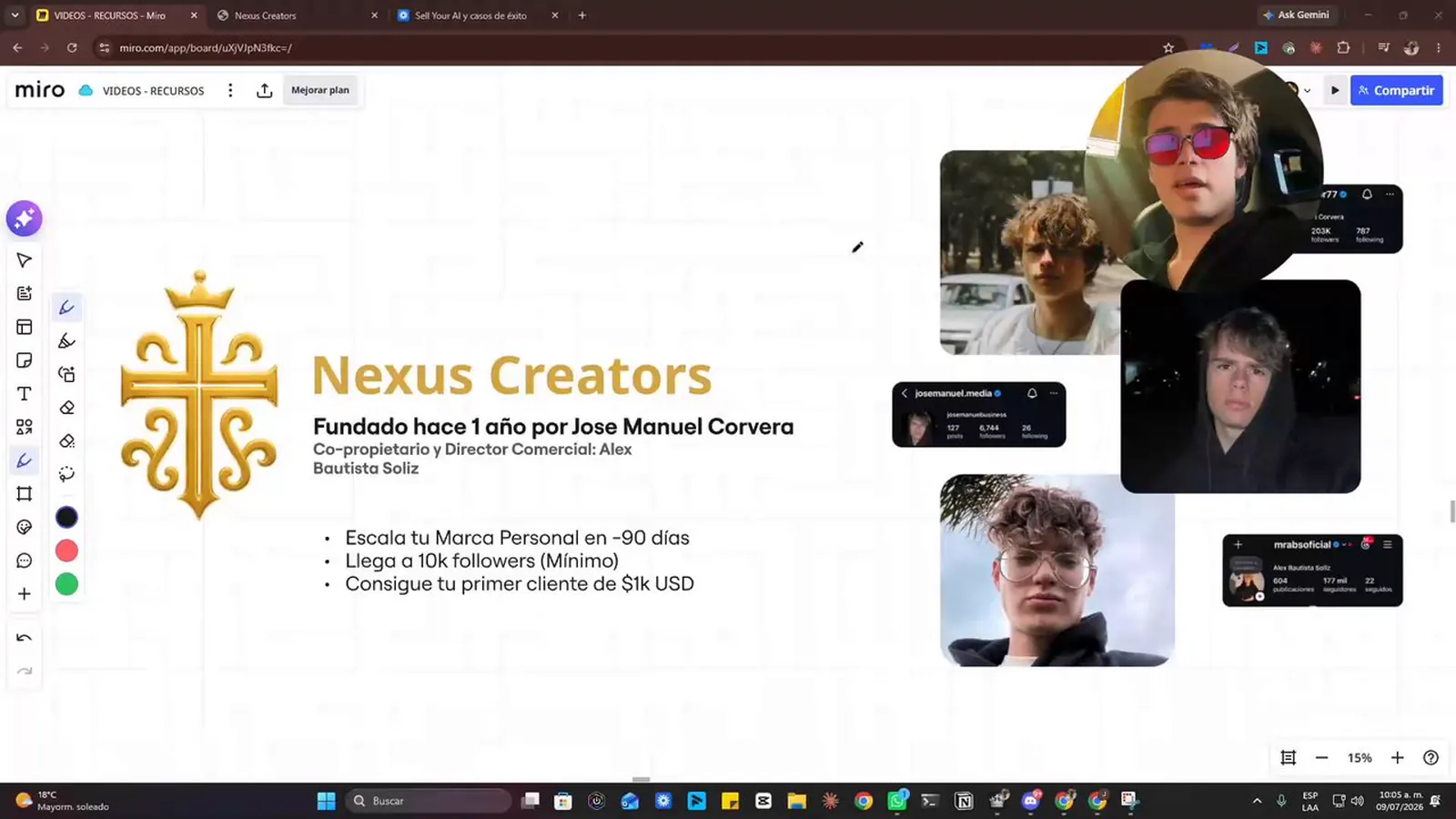Click the Ask Gemini button
Viewport: 1456px width, 819px height.
1296,15
